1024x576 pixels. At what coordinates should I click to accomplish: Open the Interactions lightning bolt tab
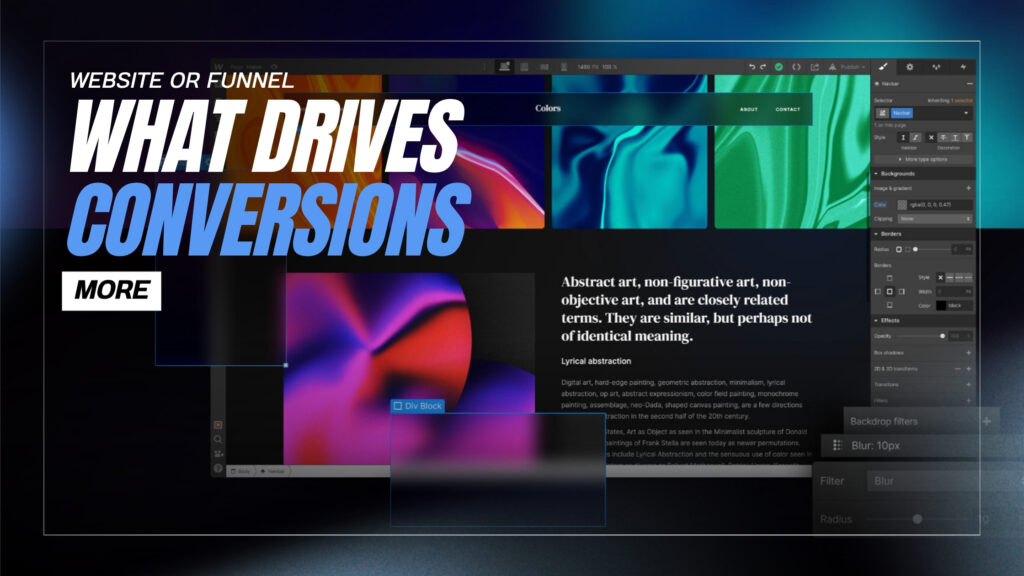(x=963, y=67)
